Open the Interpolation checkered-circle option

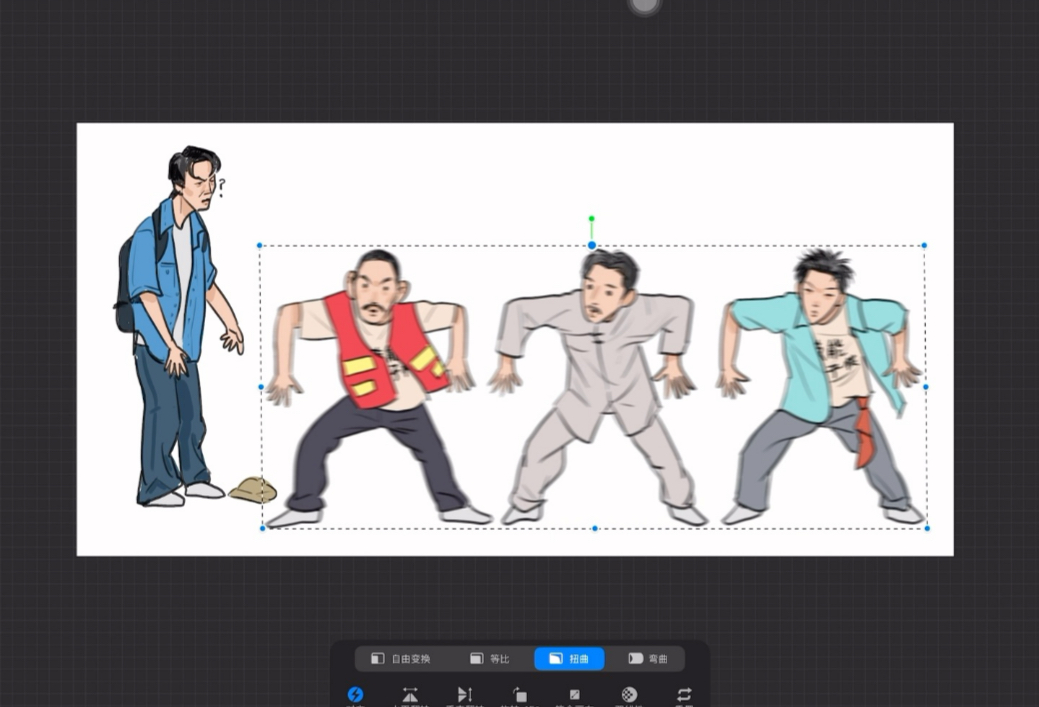629,694
